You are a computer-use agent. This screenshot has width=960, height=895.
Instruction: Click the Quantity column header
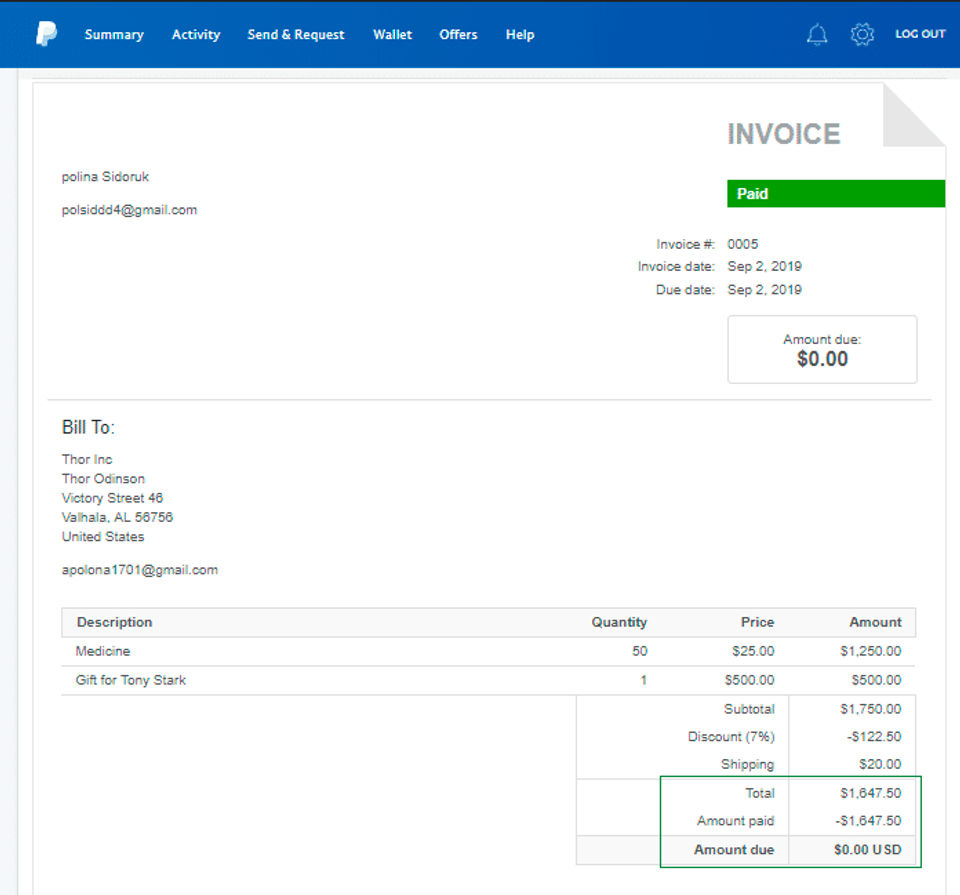click(x=619, y=622)
